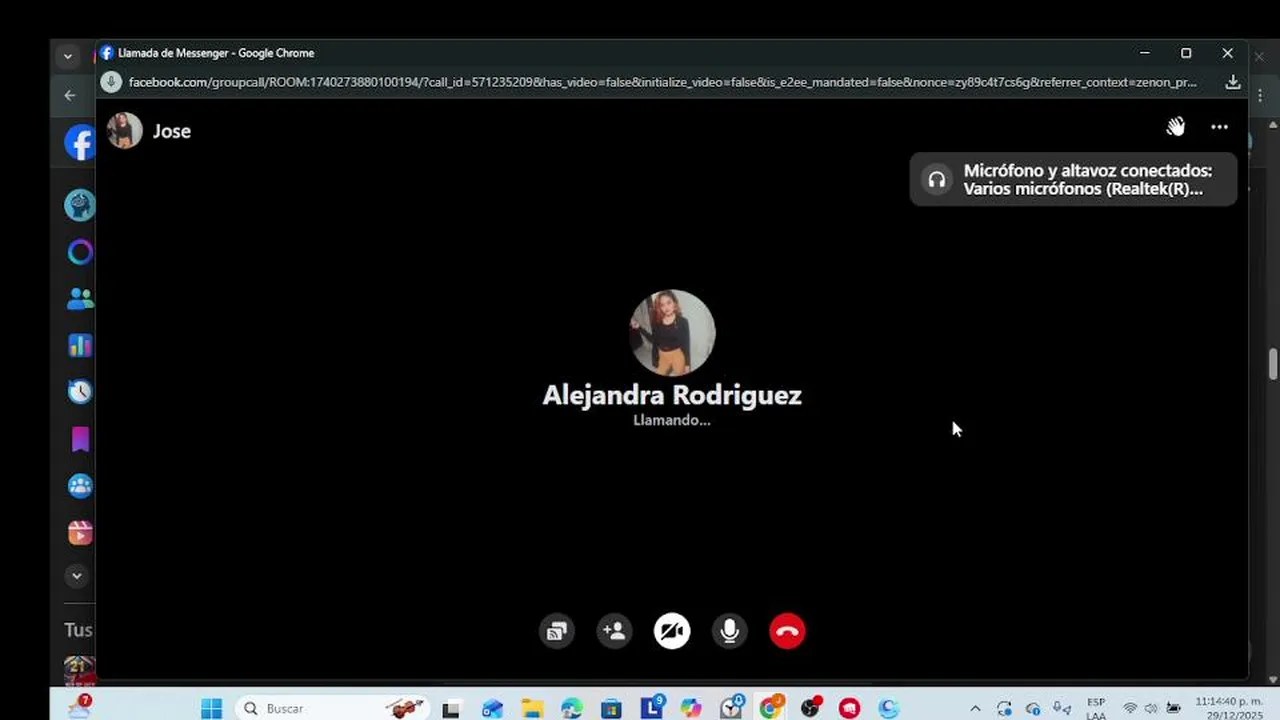Open File Explorer from the taskbar
Viewport: 1280px width, 720px height.
click(532, 708)
